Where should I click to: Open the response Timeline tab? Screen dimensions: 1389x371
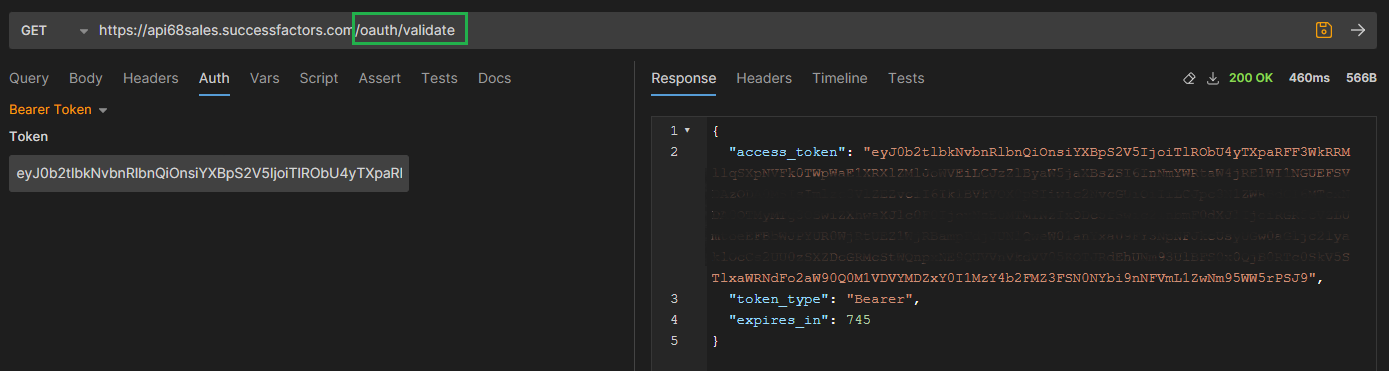click(x=840, y=78)
